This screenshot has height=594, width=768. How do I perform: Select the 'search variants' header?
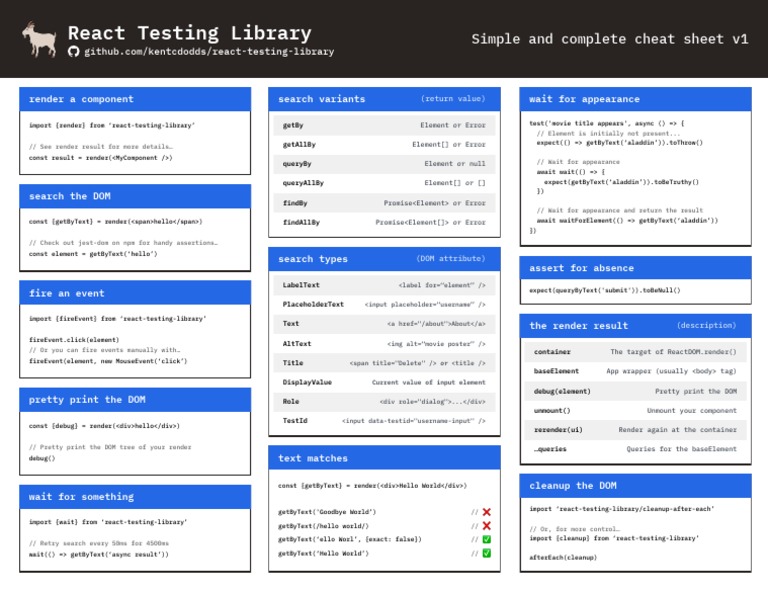pos(384,99)
